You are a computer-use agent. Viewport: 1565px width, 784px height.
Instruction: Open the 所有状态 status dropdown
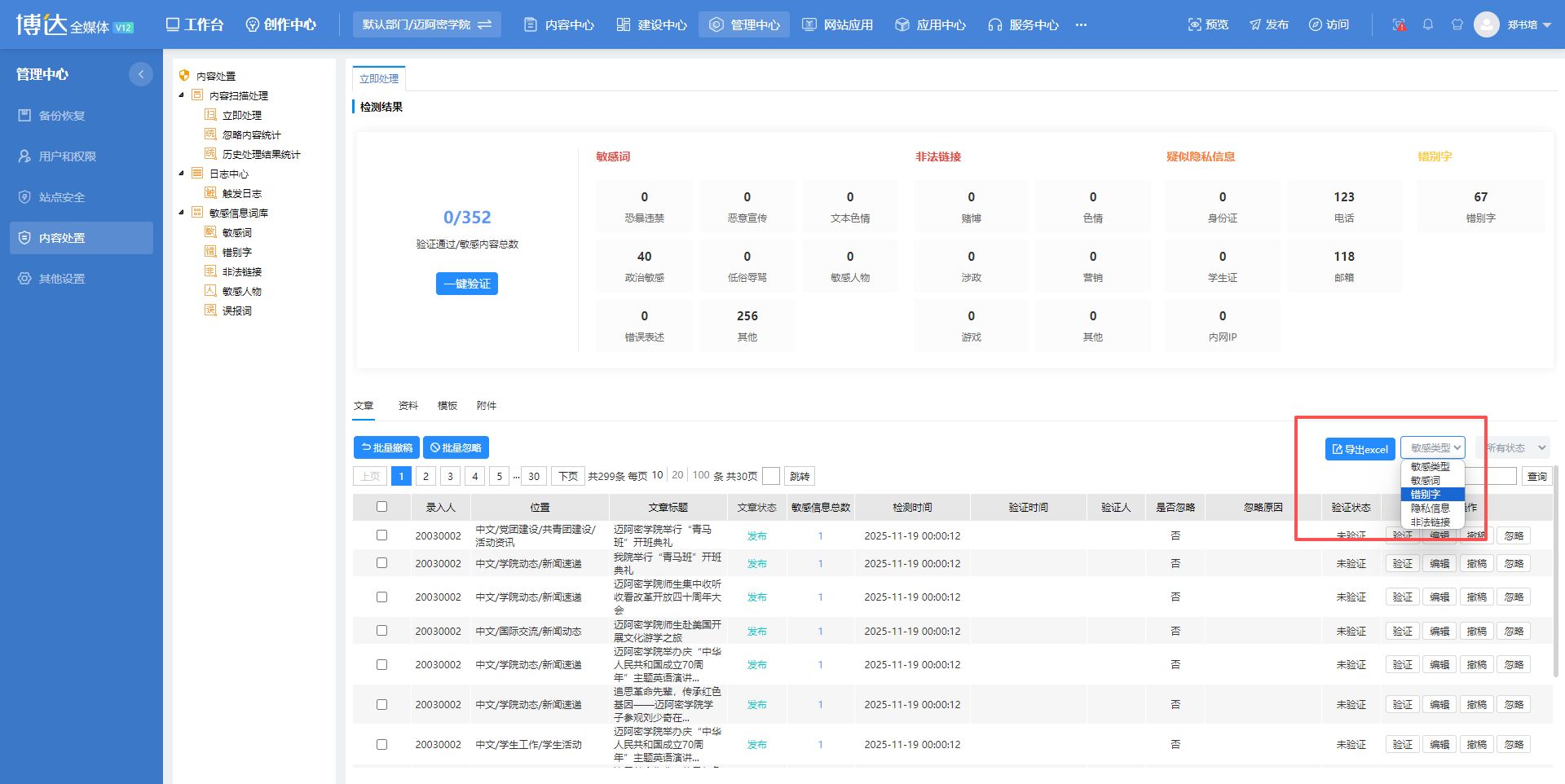tap(1514, 447)
